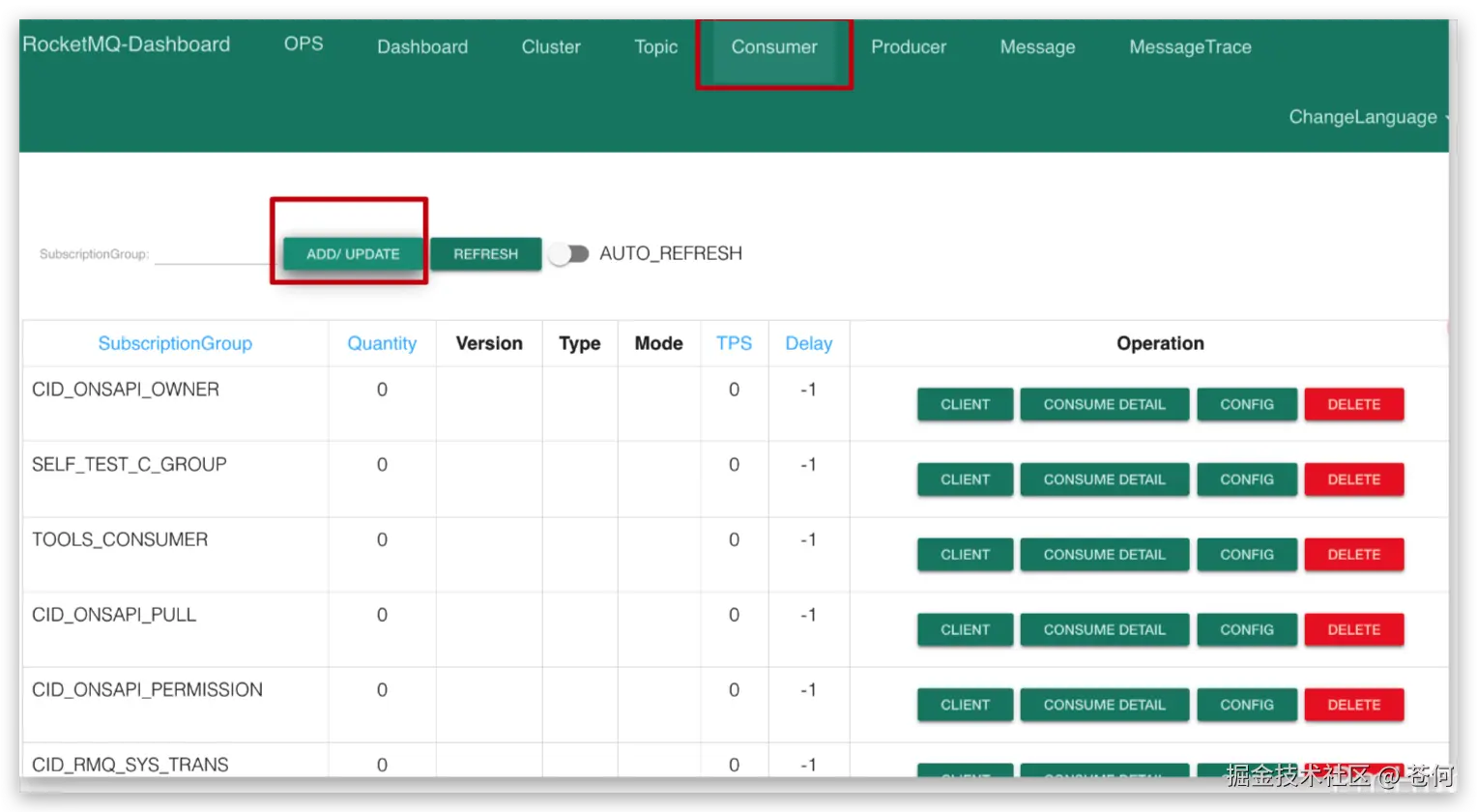The width and height of the screenshot is (1477, 812).
Task: Open CONSUME DETAIL for CID_ONSAPI_PERMISSION
Action: click(x=1105, y=705)
